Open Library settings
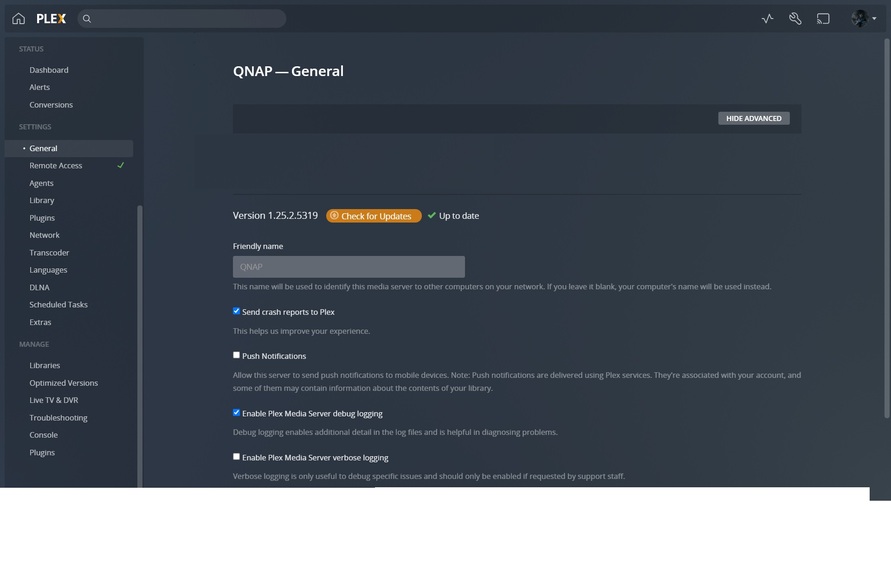 [41, 200]
